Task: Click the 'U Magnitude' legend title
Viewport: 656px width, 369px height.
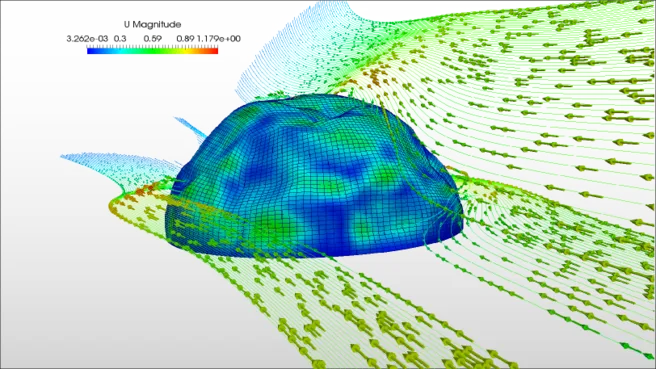Action: pyautogui.click(x=152, y=25)
